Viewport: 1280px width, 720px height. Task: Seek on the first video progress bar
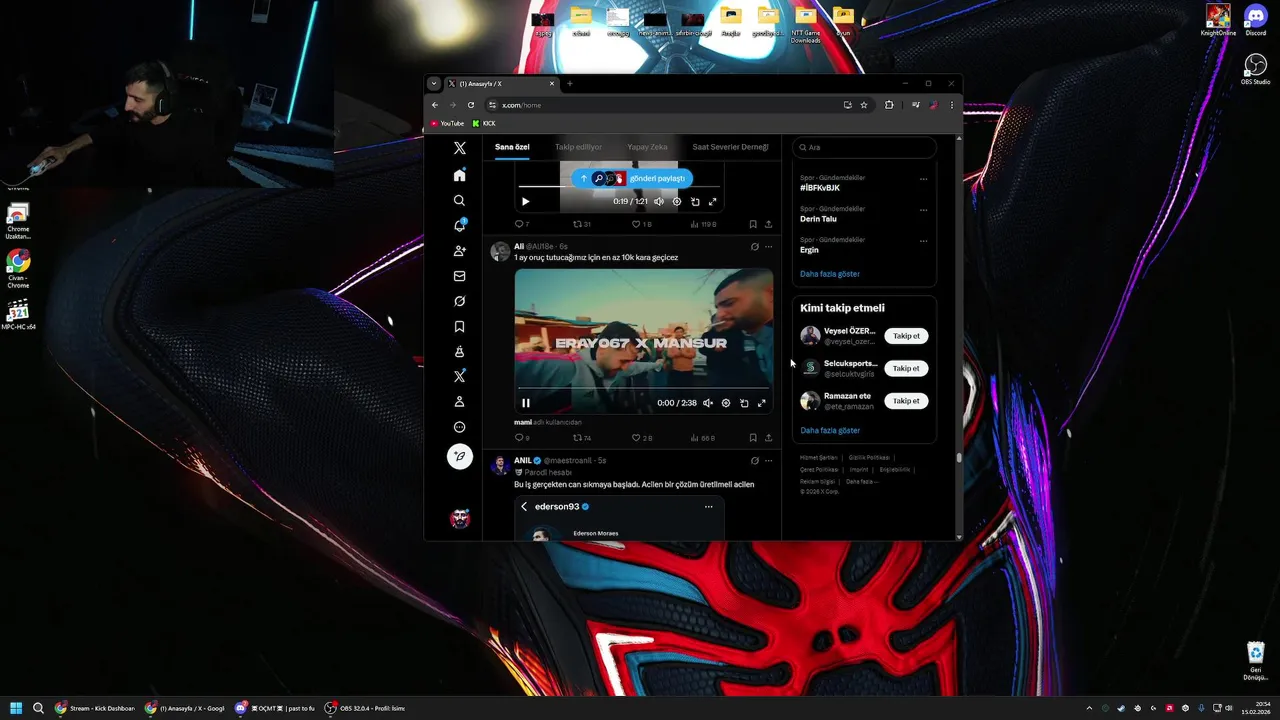619,187
